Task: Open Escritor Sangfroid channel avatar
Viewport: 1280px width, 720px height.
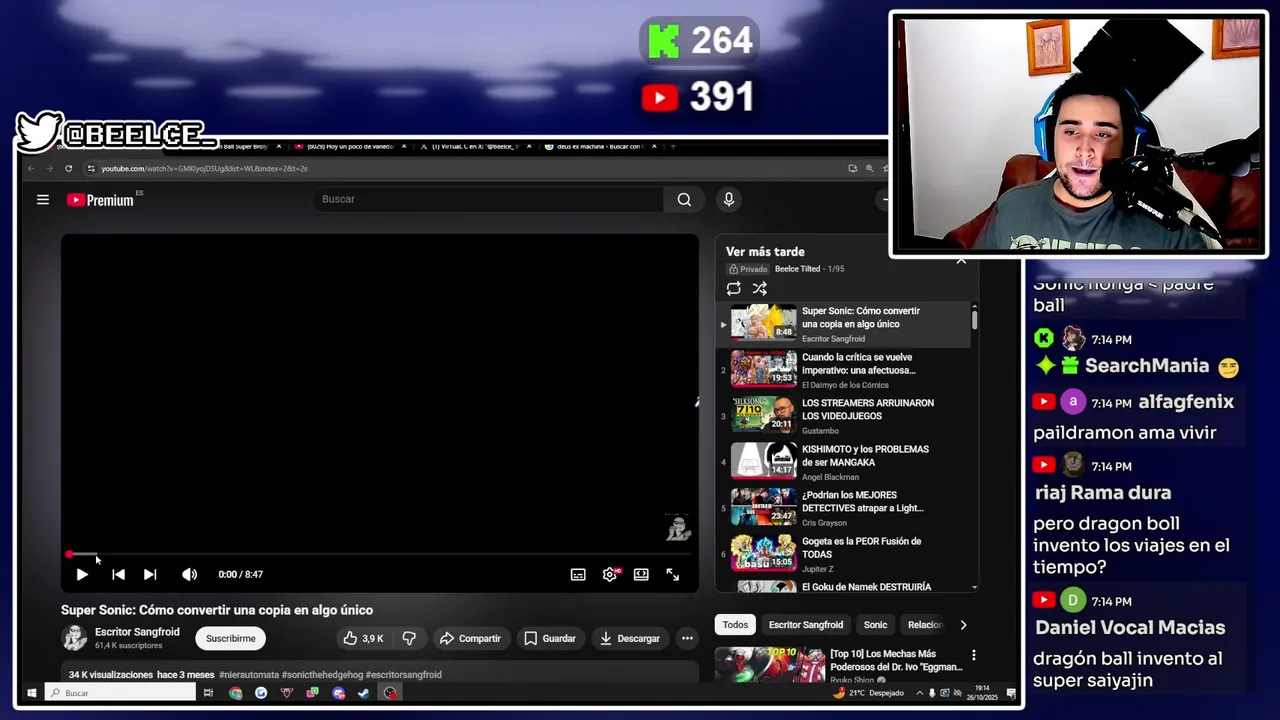Action: point(74,638)
